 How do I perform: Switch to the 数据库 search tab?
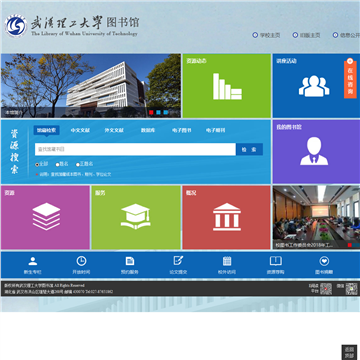tap(148, 130)
